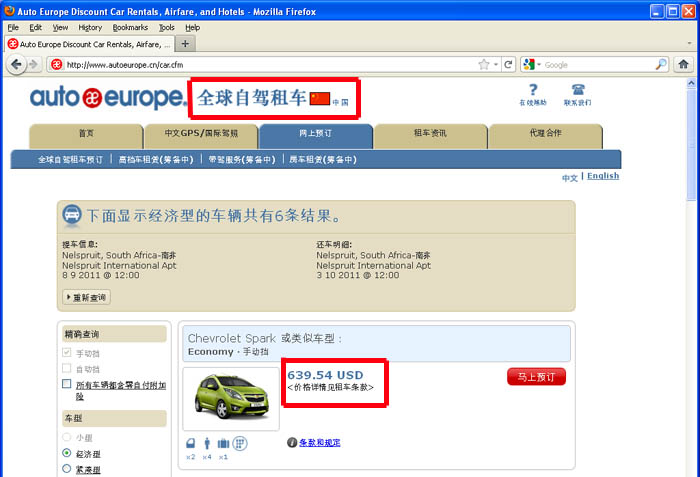
Task: Click the 房车租赁(筹备中) submenu link
Action: pos(323,159)
